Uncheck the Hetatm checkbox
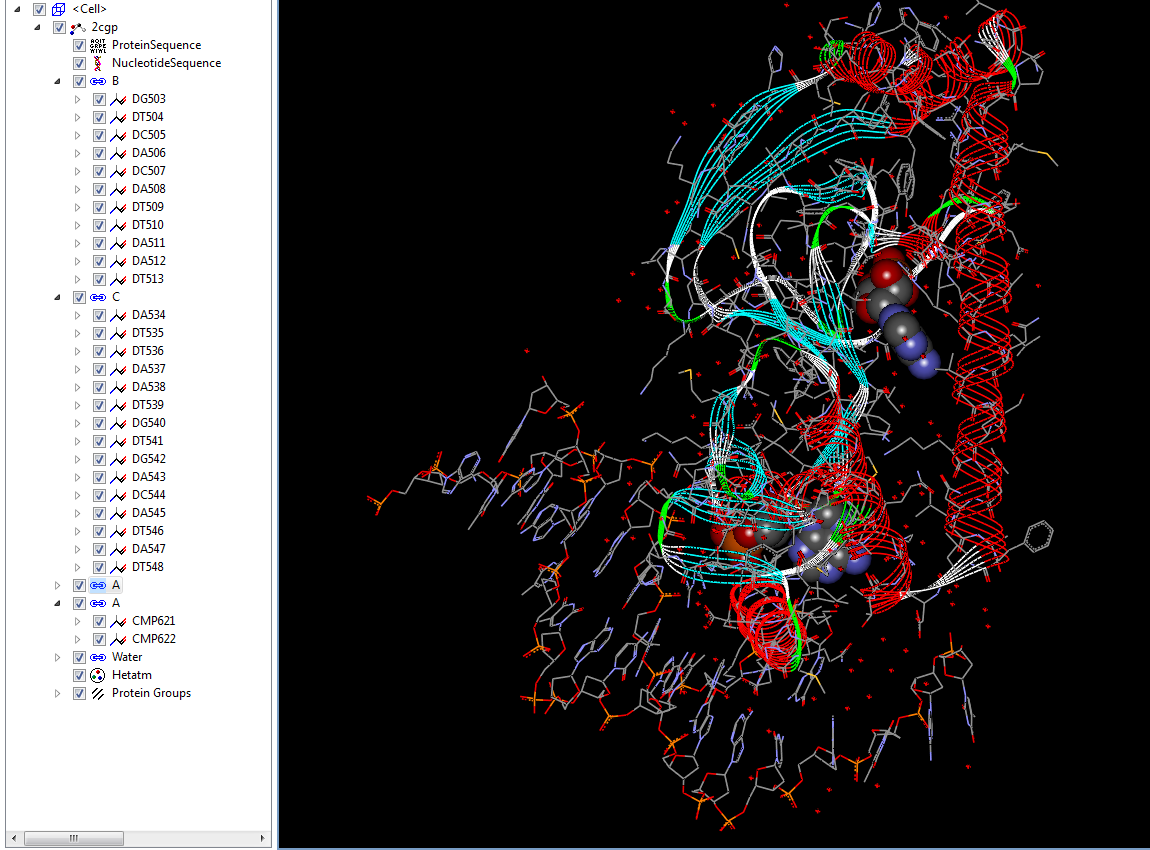1150x850 pixels. (79, 675)
